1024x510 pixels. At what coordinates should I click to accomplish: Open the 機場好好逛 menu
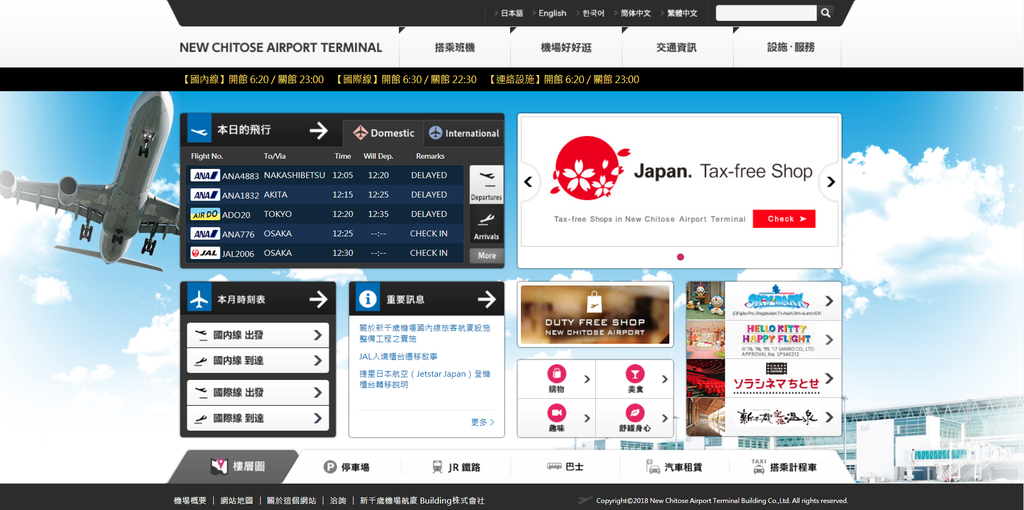566,47
